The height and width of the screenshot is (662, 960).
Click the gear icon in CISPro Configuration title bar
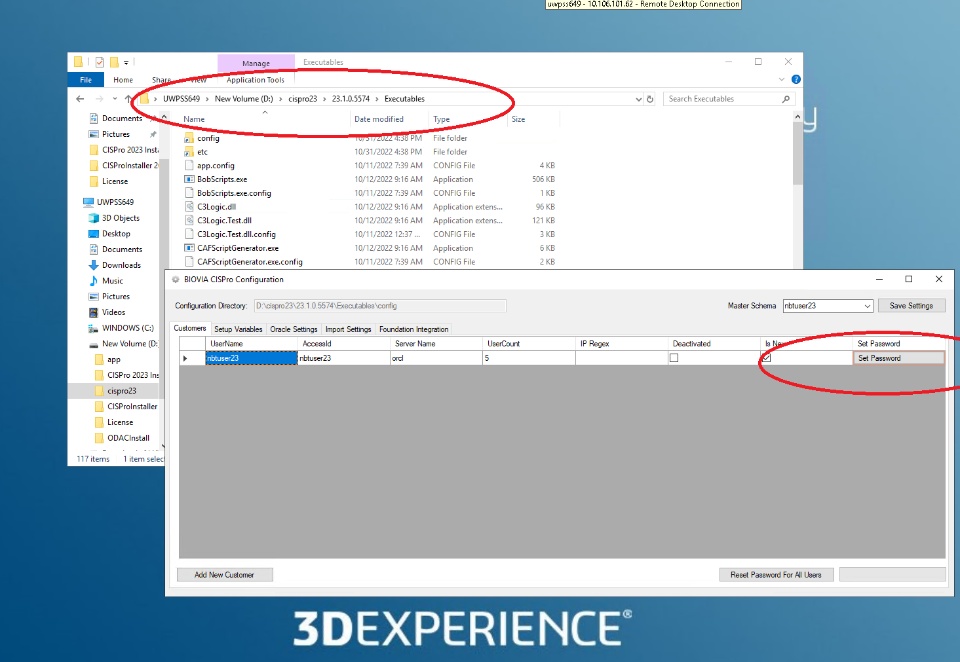tap(175, 279)
